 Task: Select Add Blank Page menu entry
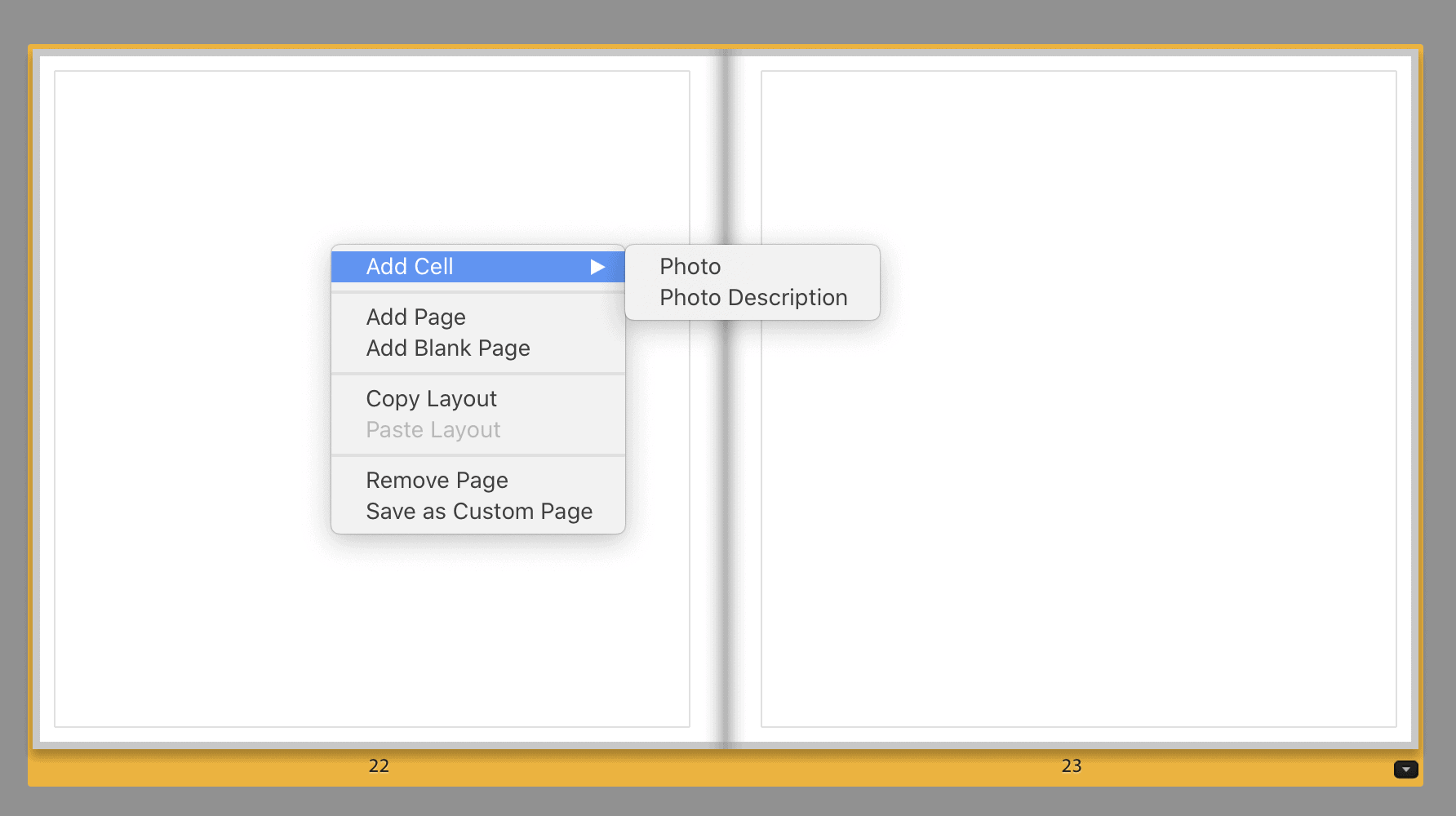447,348
